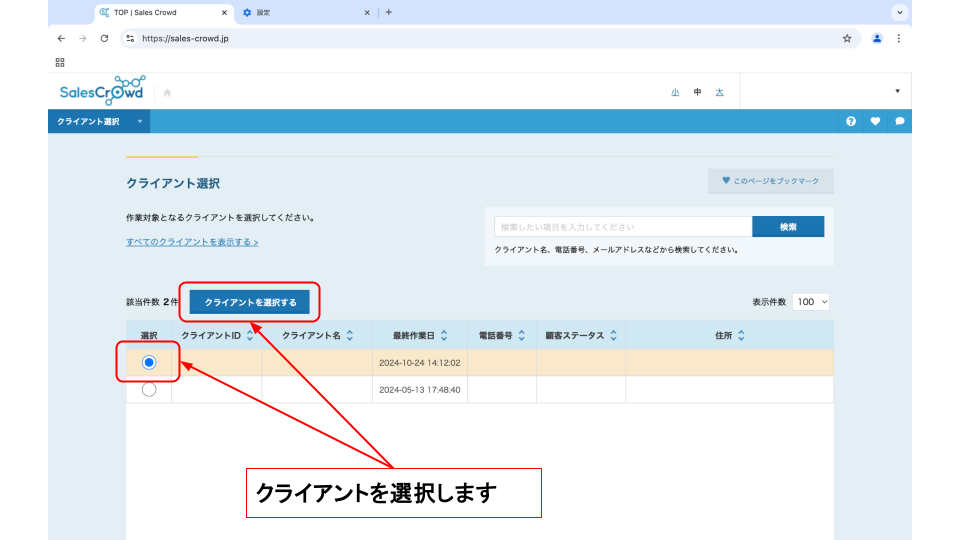Open the apps grid icon in bookmarks bar
The height and width of the screenshot is (540, 960).
(x=60, y=62)
